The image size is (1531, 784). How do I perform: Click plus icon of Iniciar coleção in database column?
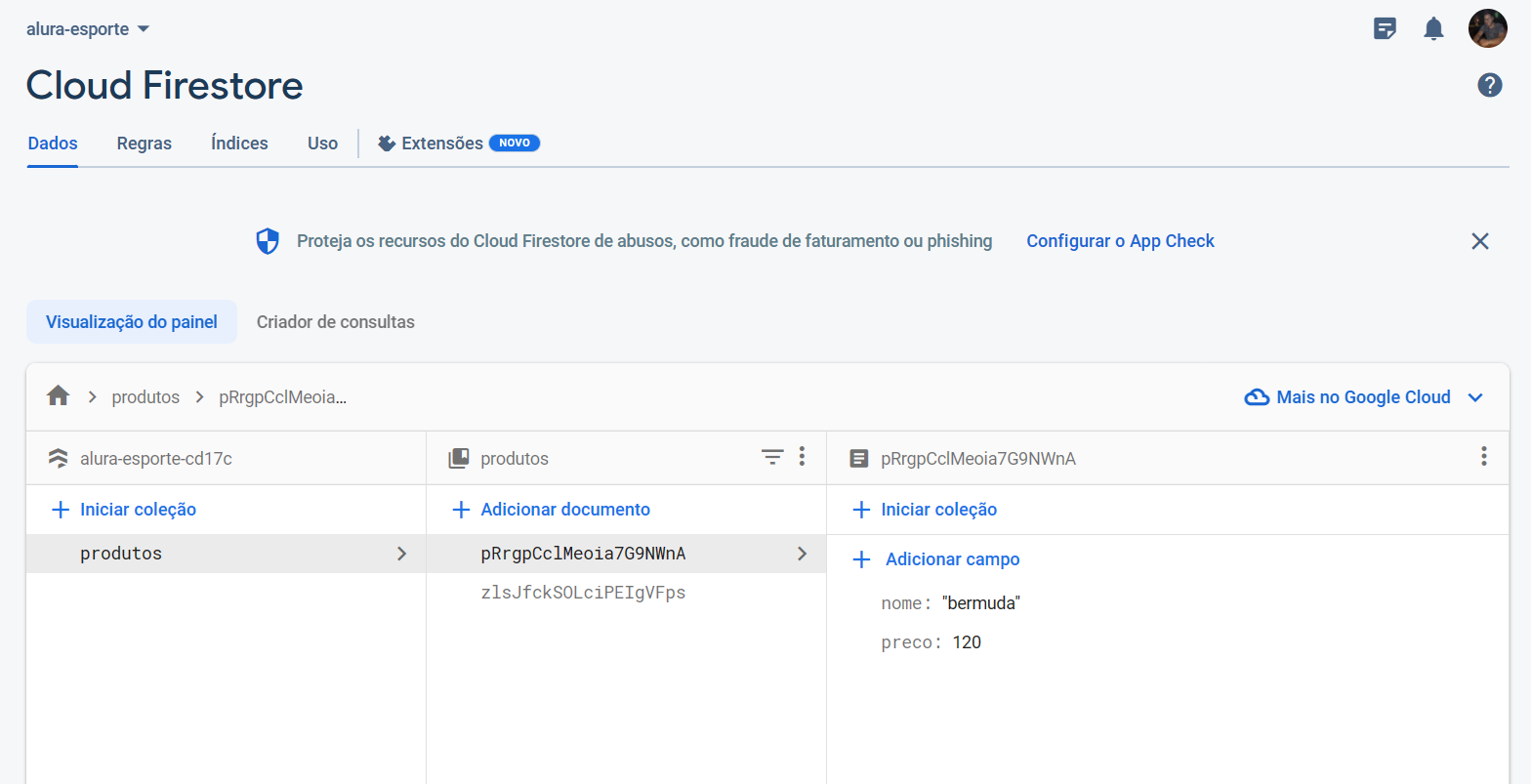pos(61,510)
